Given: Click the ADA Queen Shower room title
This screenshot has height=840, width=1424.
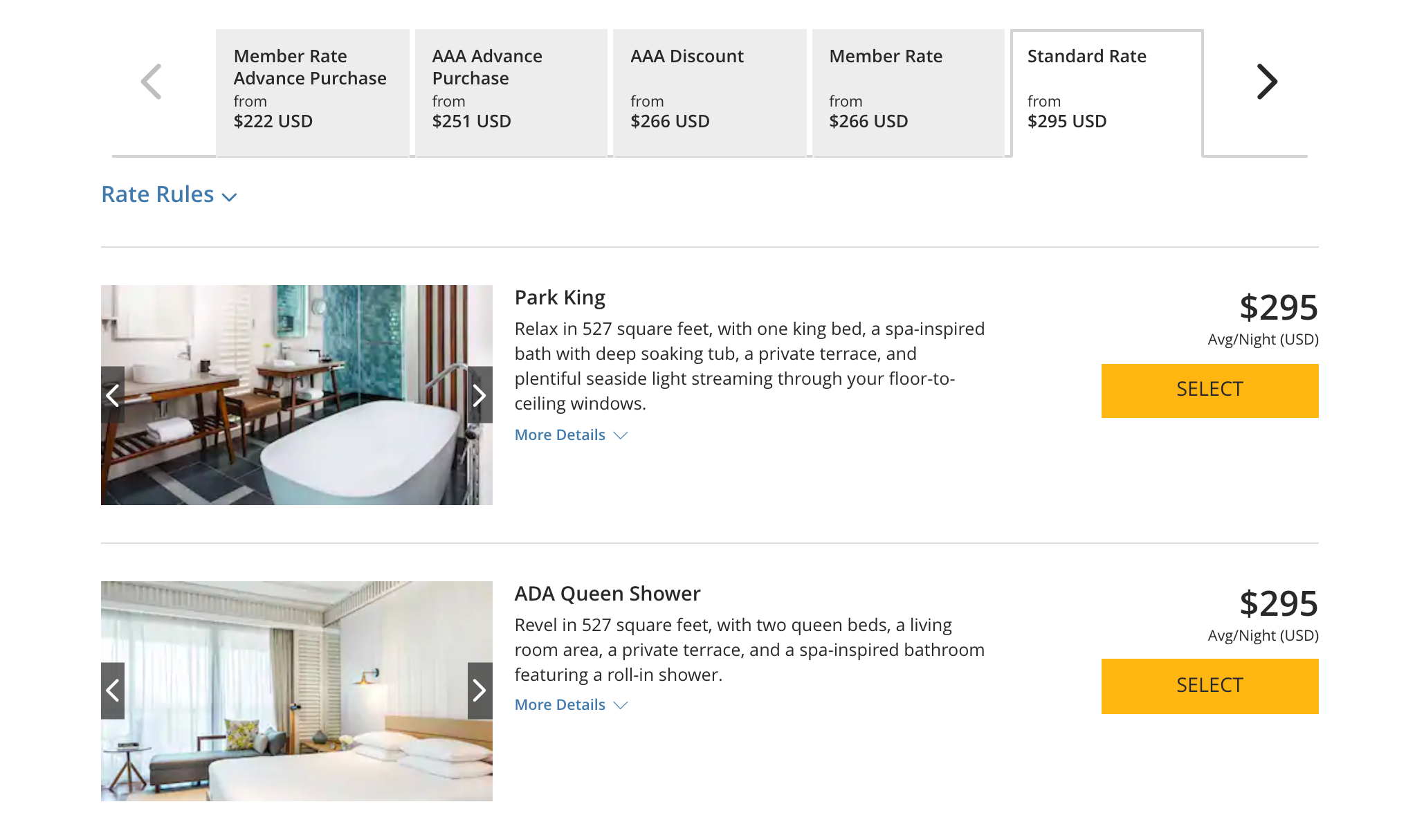Looking at the screenshot, I should pyautogui.click(x=607, y=594).
